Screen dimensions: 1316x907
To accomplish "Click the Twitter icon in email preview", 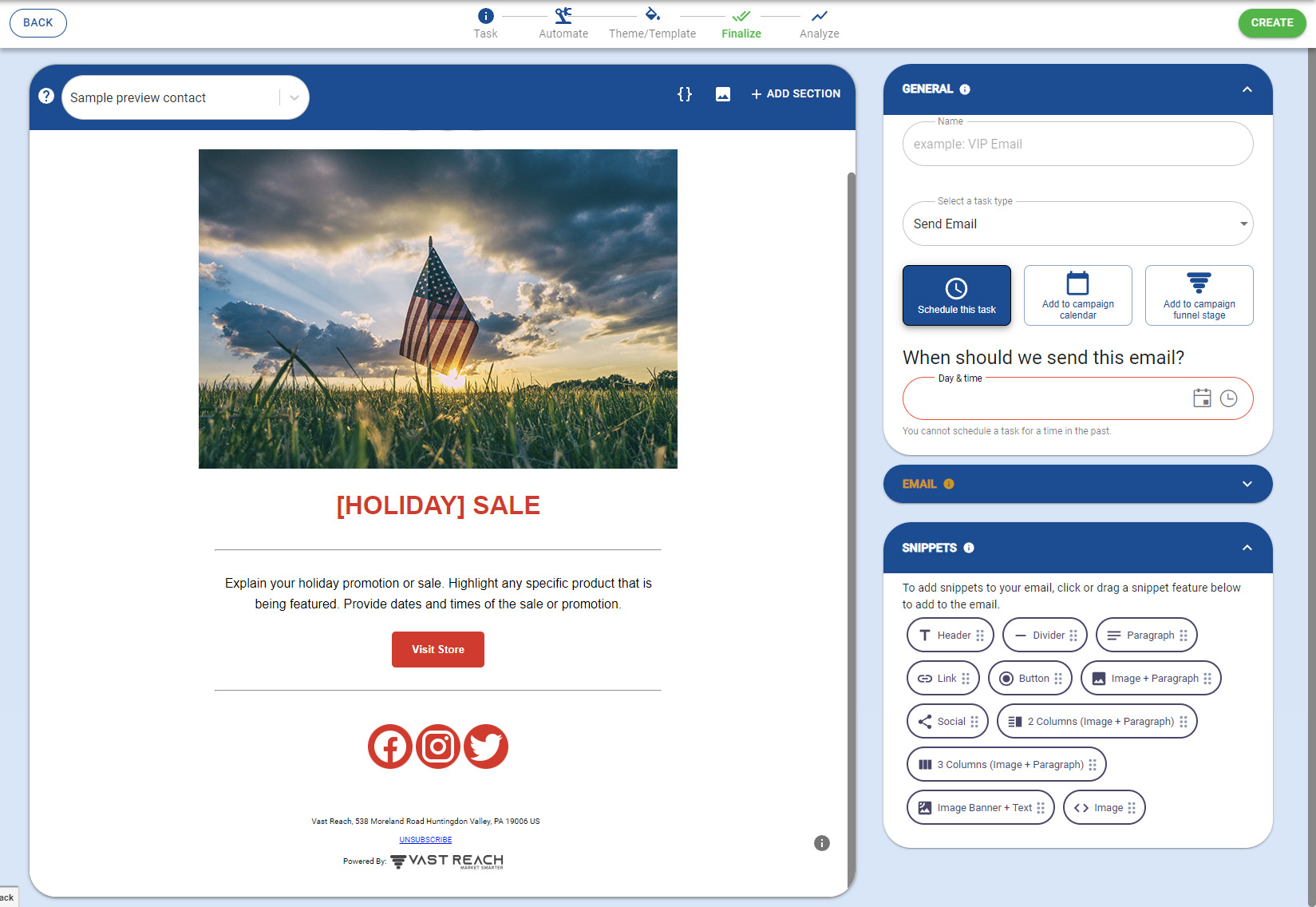I will coord(486,747).
